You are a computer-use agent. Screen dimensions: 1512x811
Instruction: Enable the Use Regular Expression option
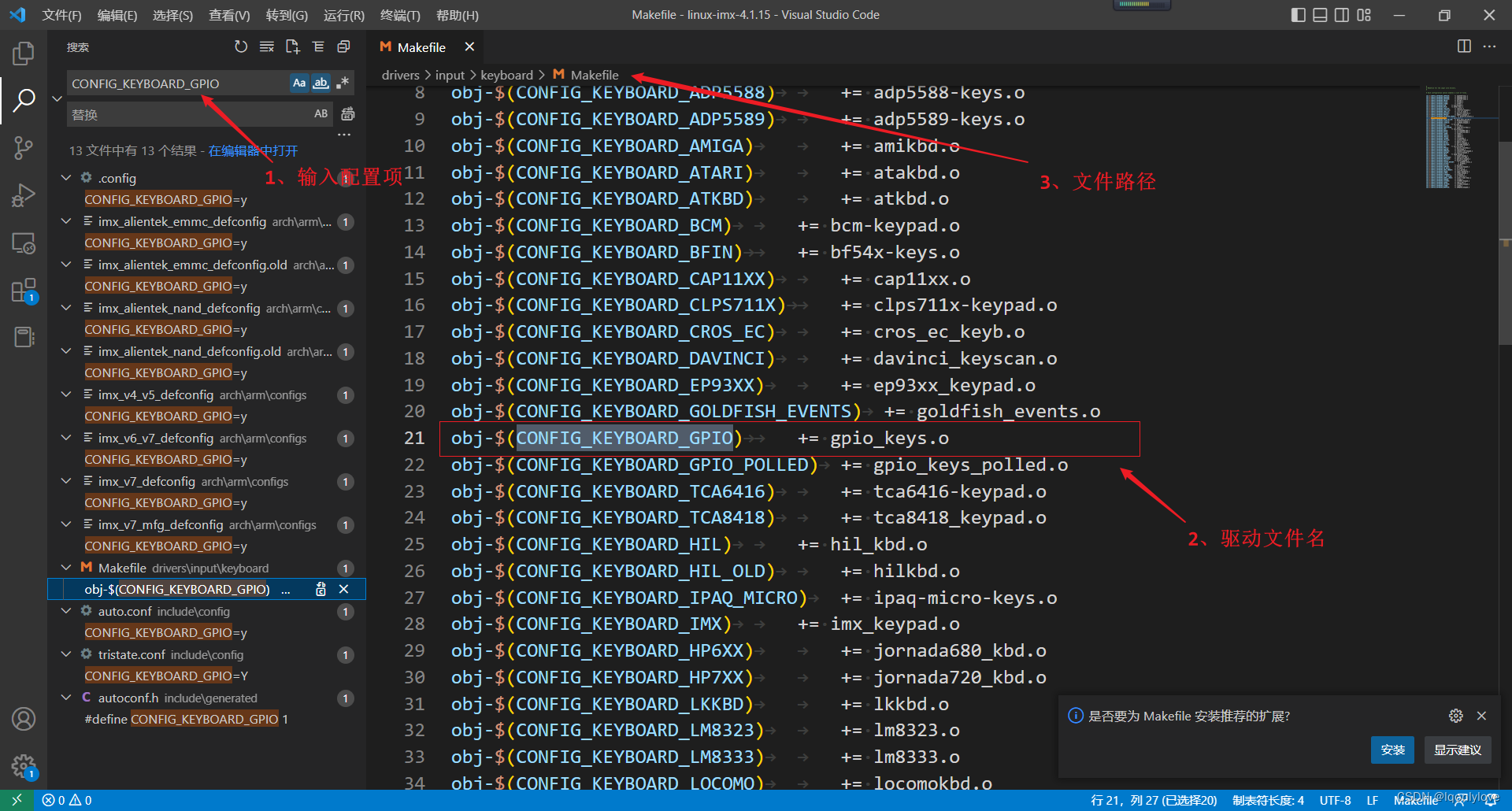342,83
